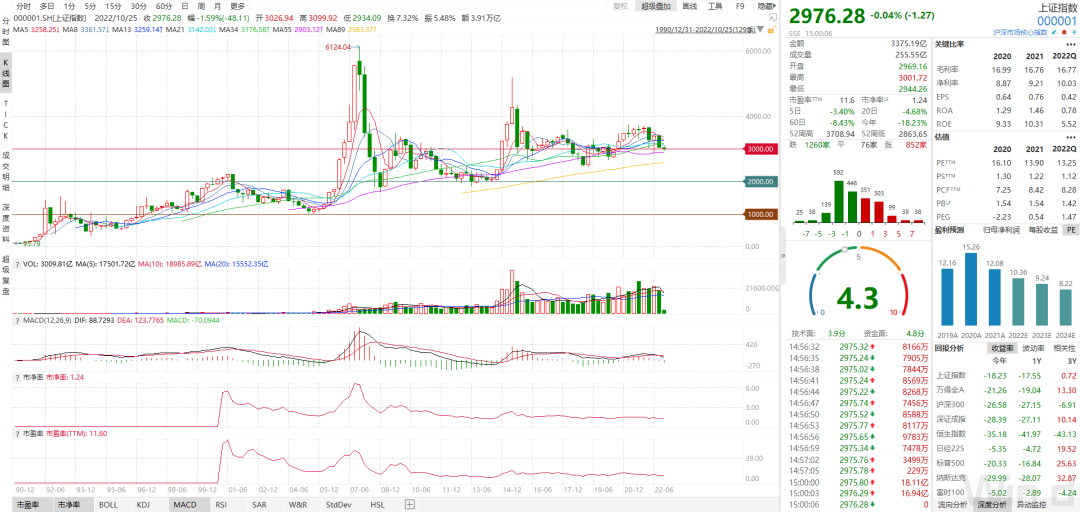Click F9 button
This screenshot has width=1080, height=512.
(x=740, y=6)
